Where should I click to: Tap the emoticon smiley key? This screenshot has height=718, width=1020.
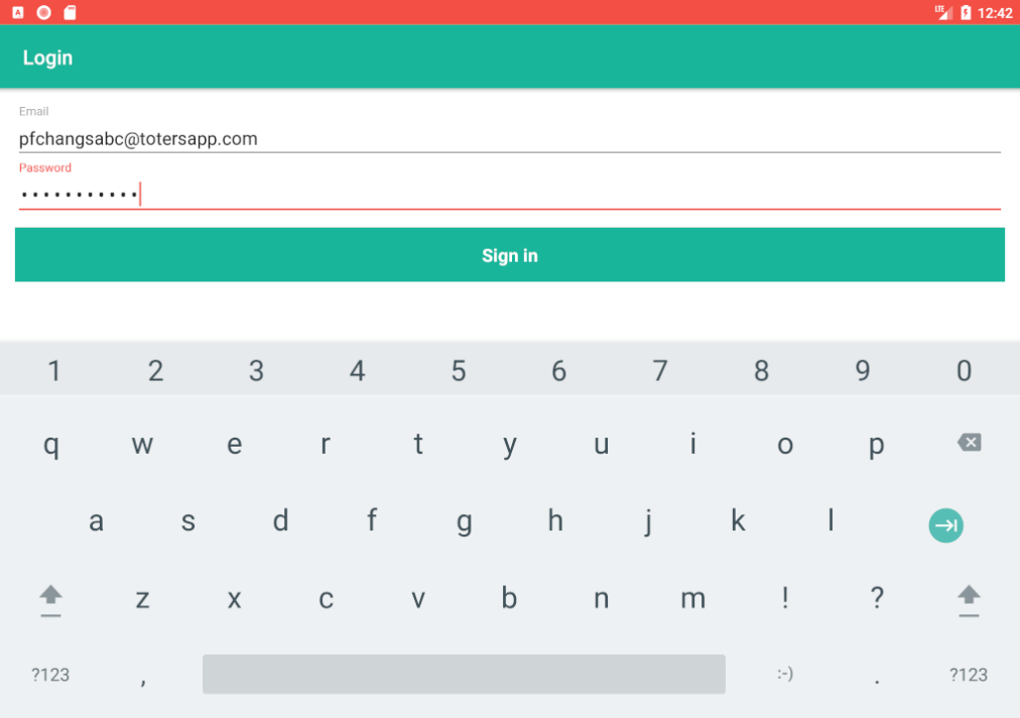pos(785,674)
